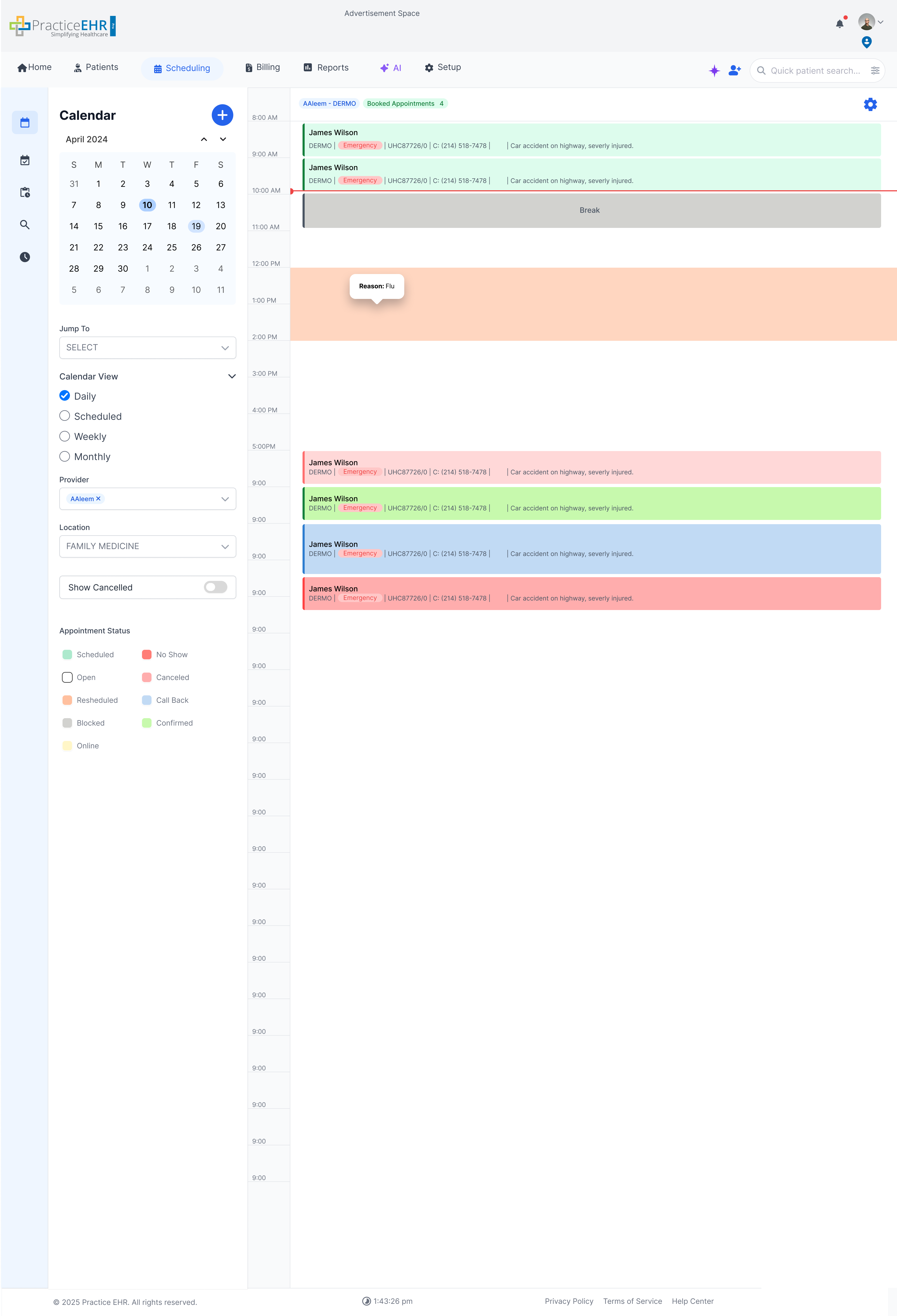This screenshot has width=897, height=1316.
Task: Click the add patient icon in top bar
Action: point(734,70)
